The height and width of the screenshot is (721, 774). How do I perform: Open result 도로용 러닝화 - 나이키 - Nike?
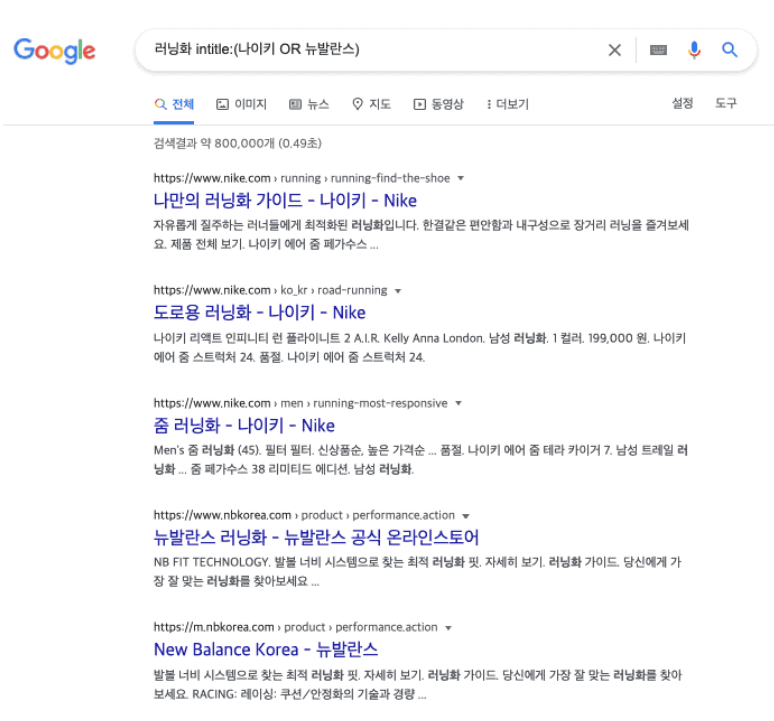pos(259,312)
